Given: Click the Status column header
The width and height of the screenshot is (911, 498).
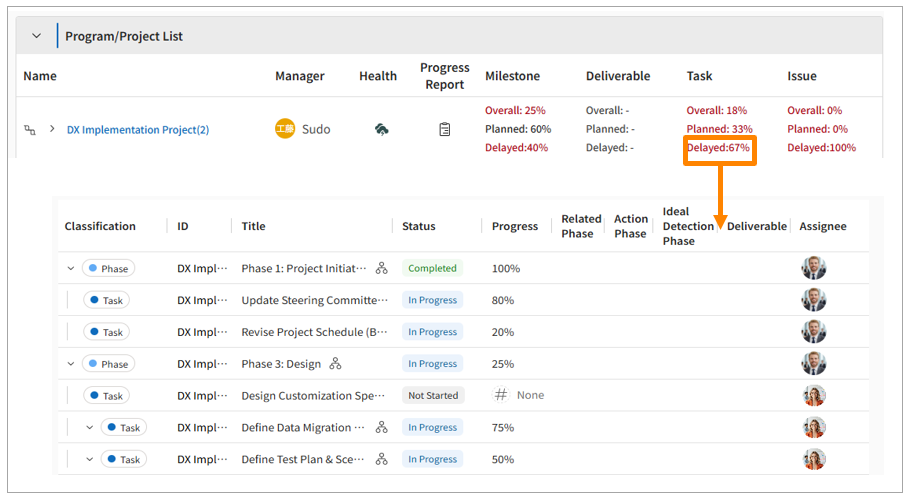Looking at the screenshot, I should [419, 226].
